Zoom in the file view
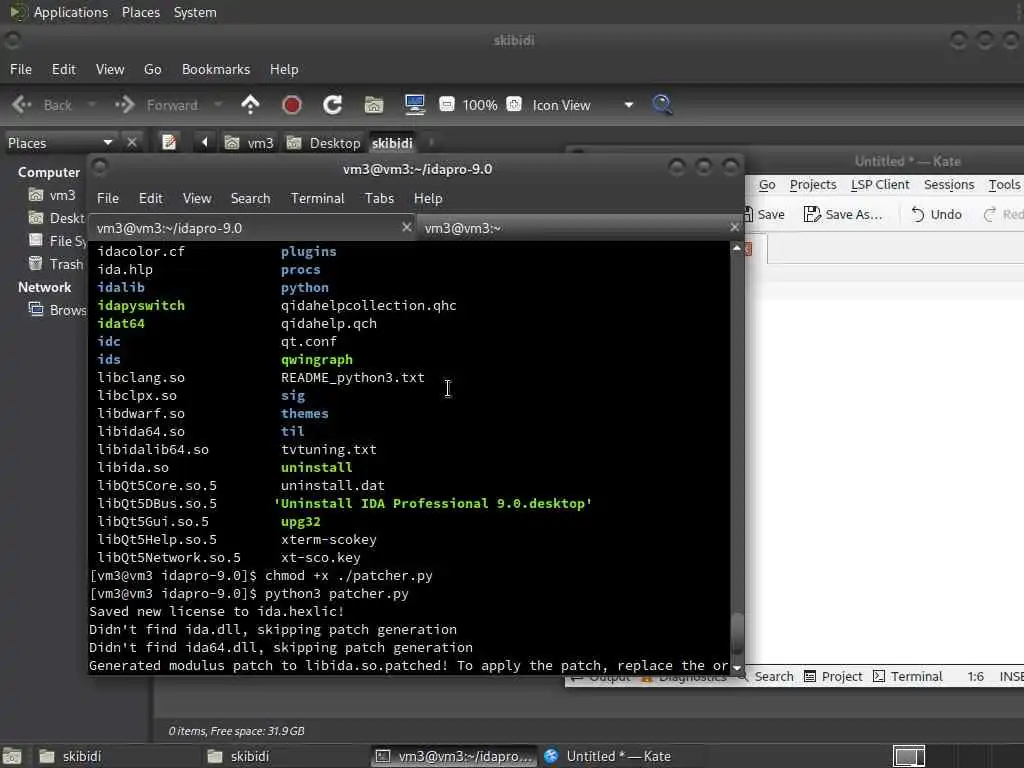1024x768 pixels. (514, 104)
